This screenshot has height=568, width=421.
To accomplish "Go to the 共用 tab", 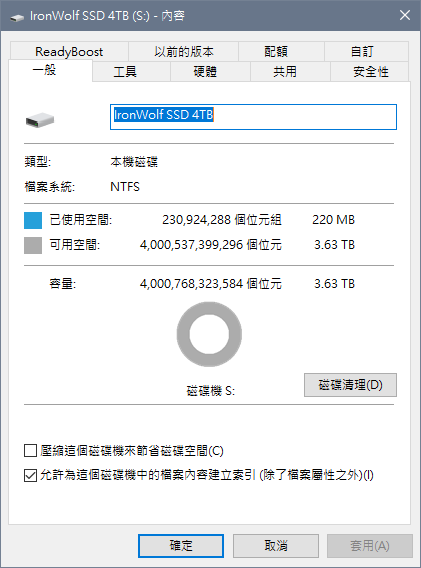I will pyautogui.click(x=290, y=71).
